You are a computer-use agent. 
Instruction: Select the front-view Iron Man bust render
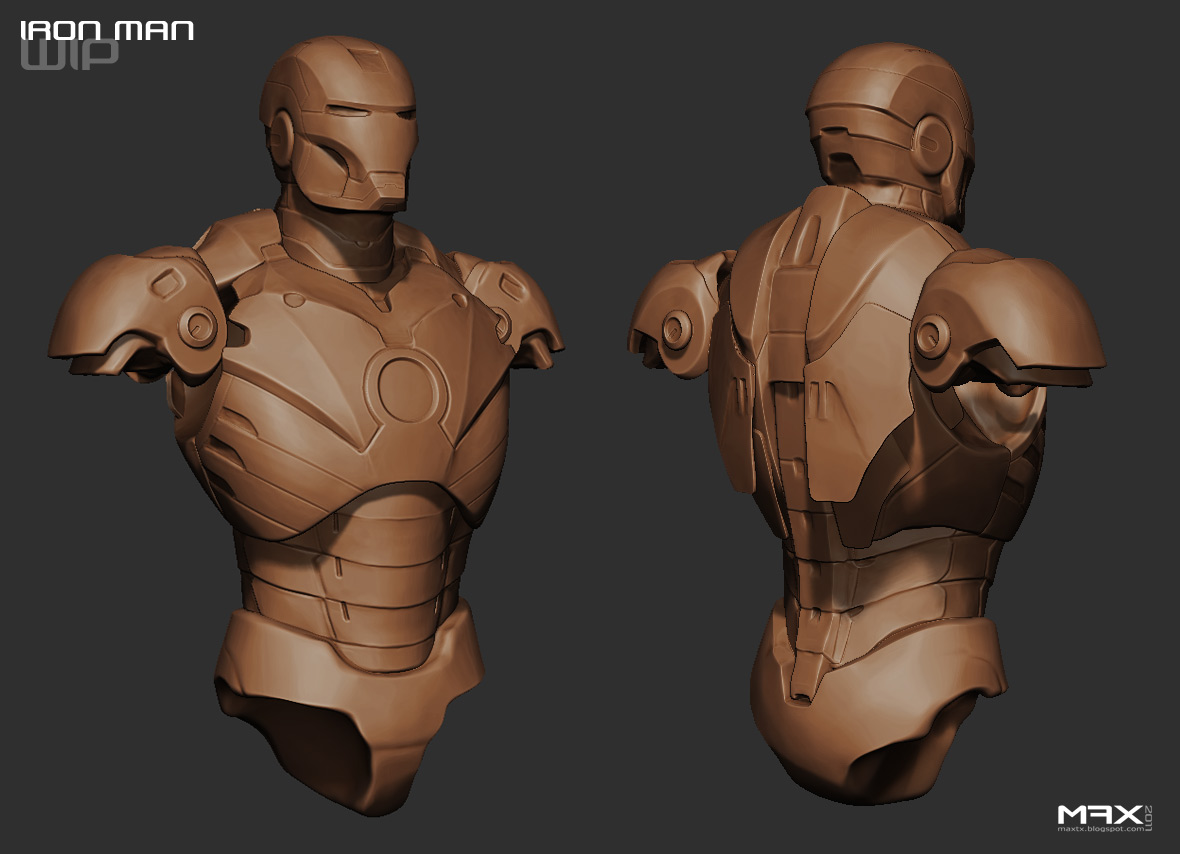tap(305, 425)
